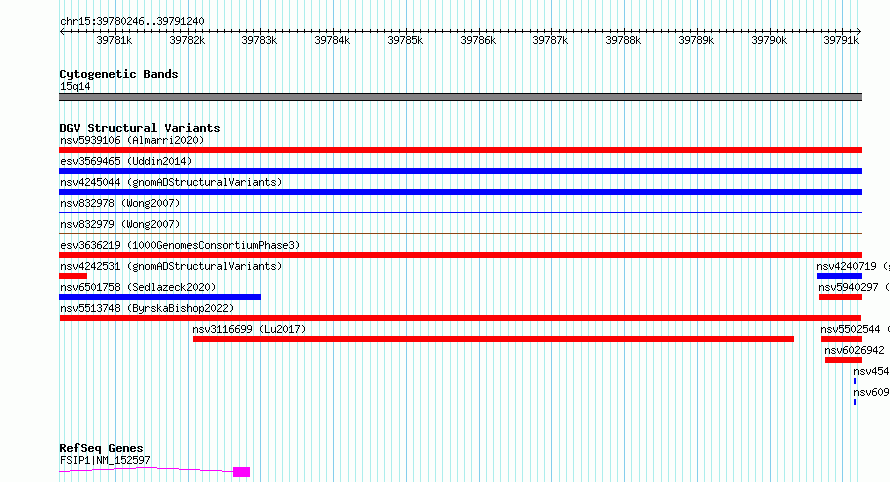Click the small blue nsv609 variant marker
The image size is (890, 482).
tap(855, 402)
